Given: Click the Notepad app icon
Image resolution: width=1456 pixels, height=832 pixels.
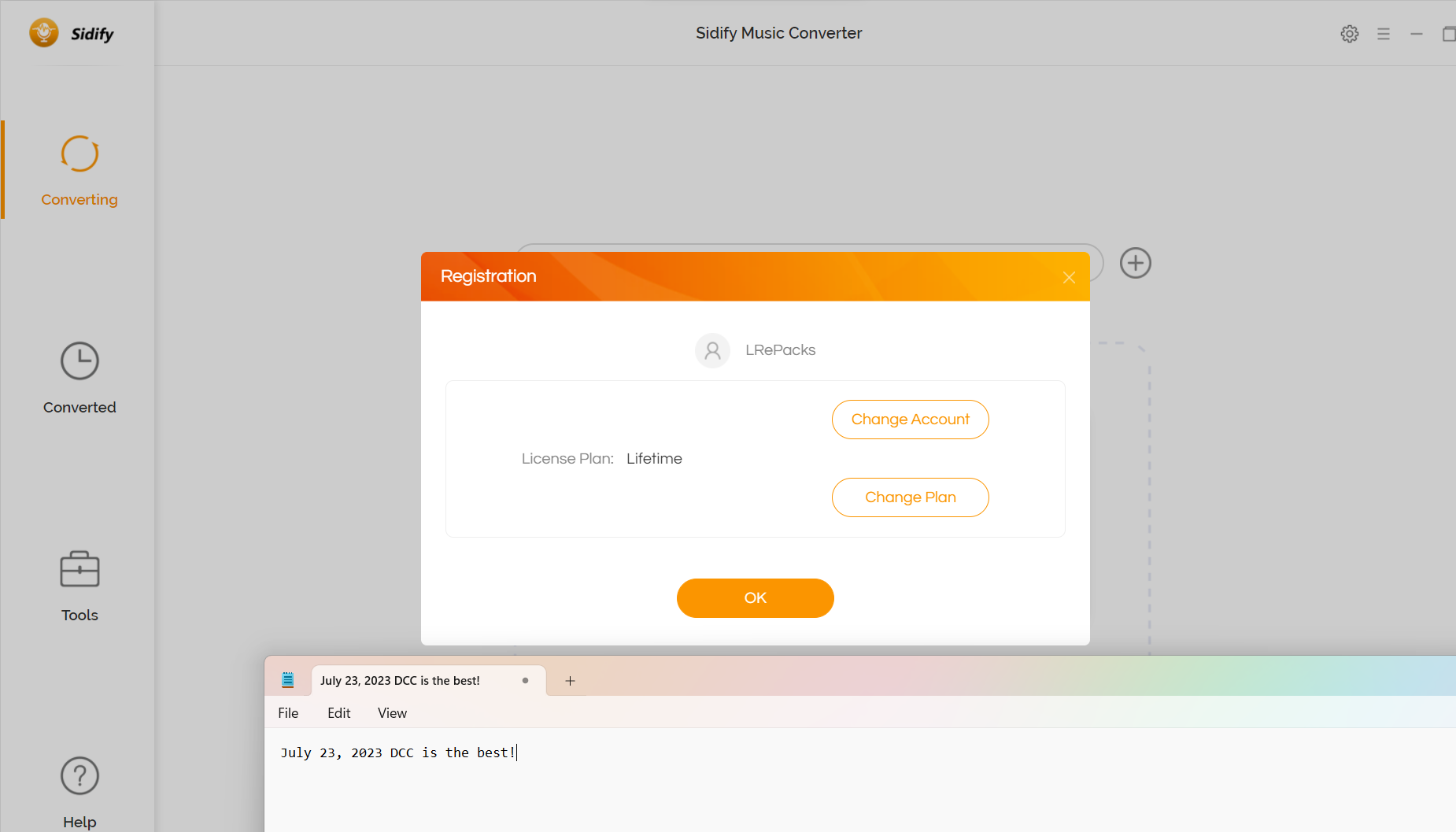Looking at the screenshot, I should pos(288,680).
